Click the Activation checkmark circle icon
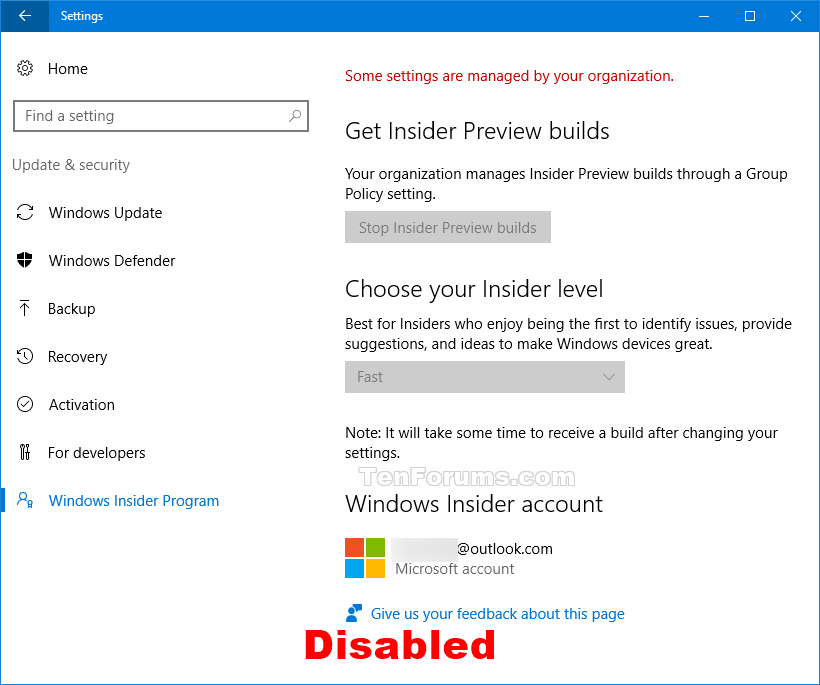The height and width of the screenshot is (685, 820). (x=25, y=404)
